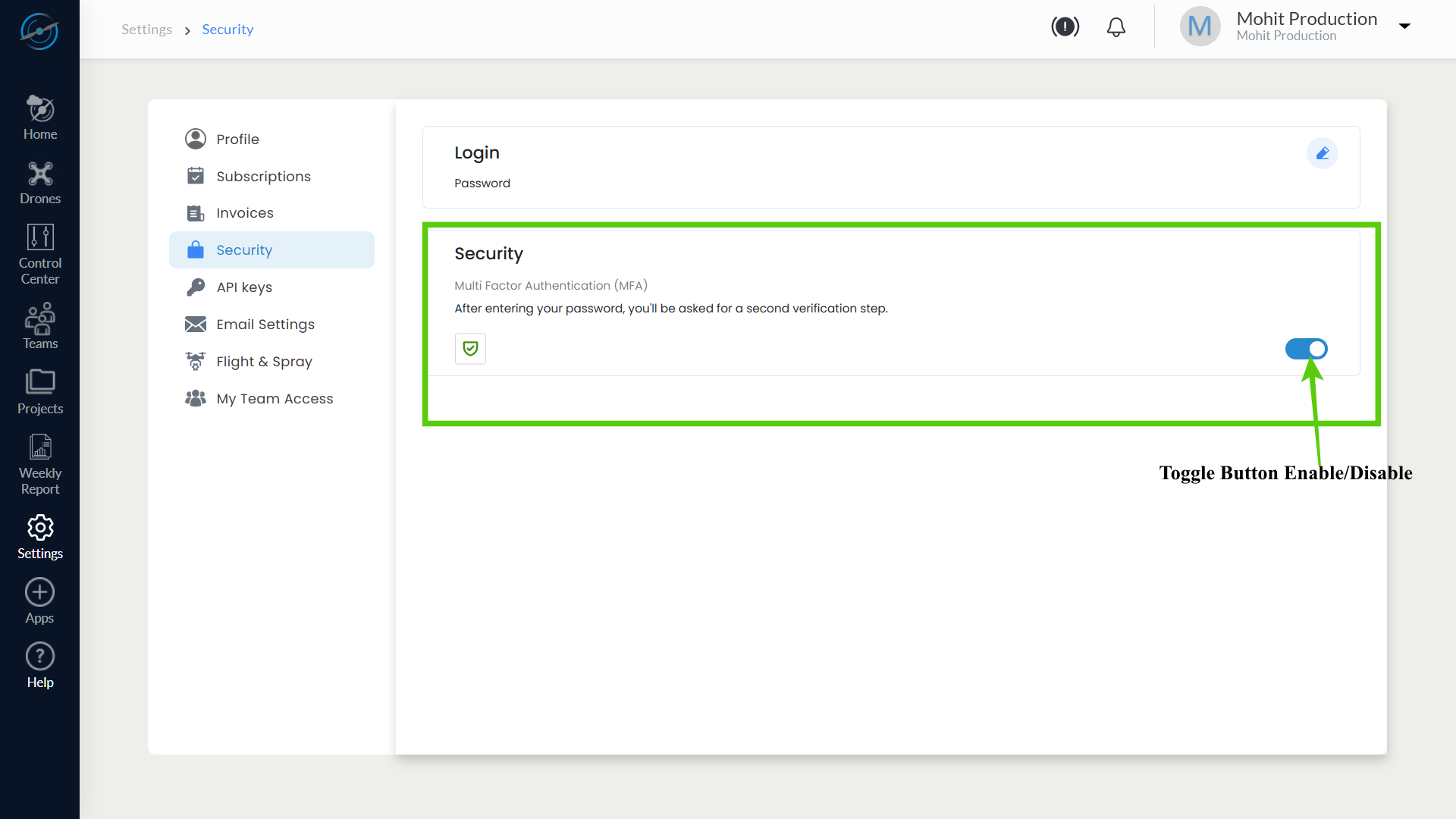Open the Help section
1456x819 pixels.
point(40,666)
